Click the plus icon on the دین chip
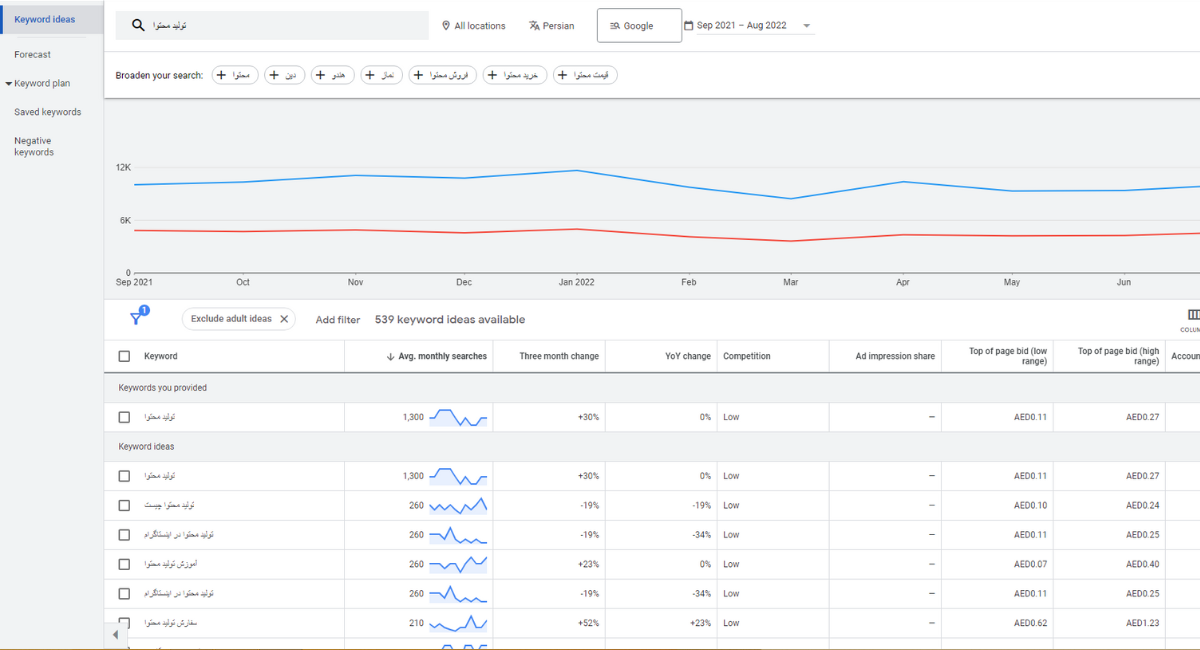1200x650 pixels. pyautogui.click(x=274, y=75)
